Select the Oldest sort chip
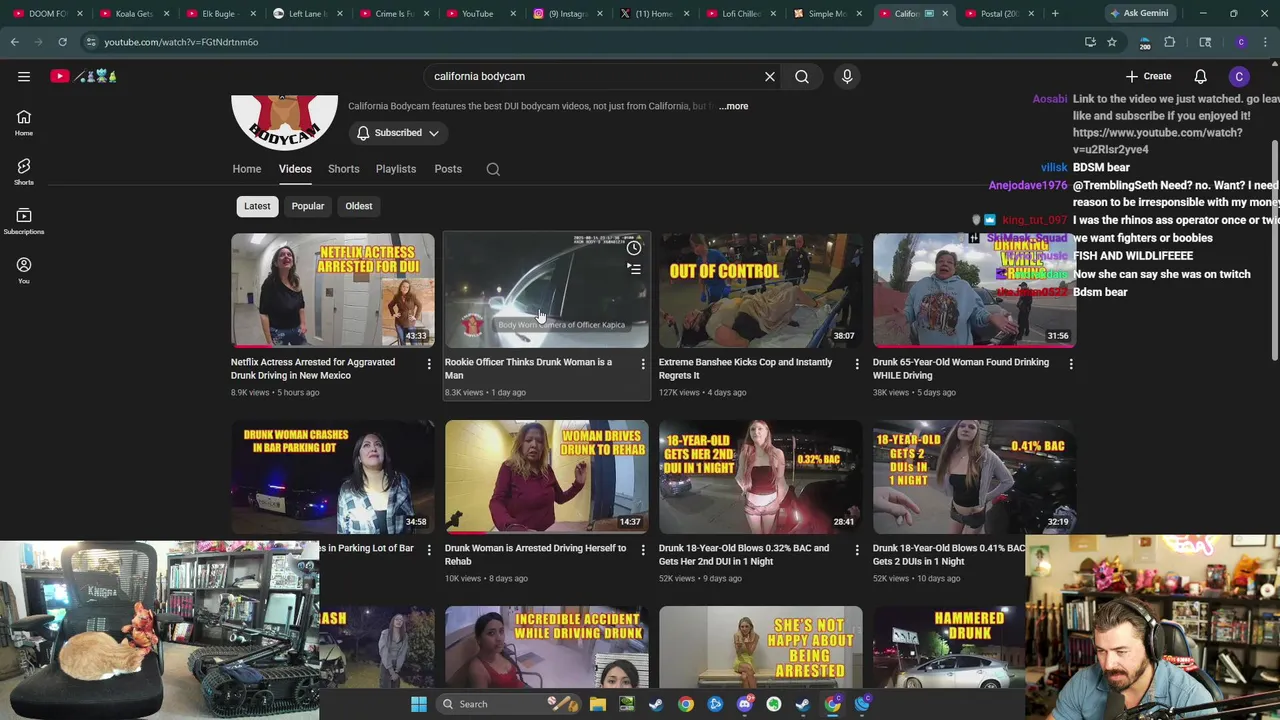The width and height of the screenshot is (1280, 720). pyautogui.click(x=359, y=206)
